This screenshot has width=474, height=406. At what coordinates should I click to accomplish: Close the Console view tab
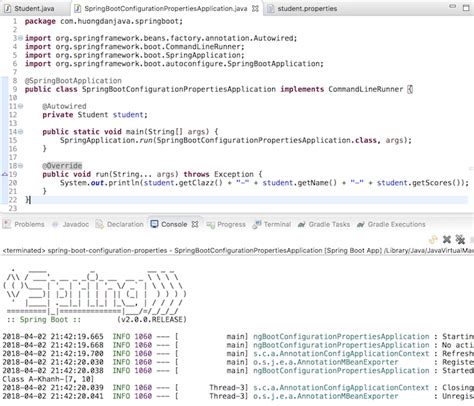[x=195, y=224]
